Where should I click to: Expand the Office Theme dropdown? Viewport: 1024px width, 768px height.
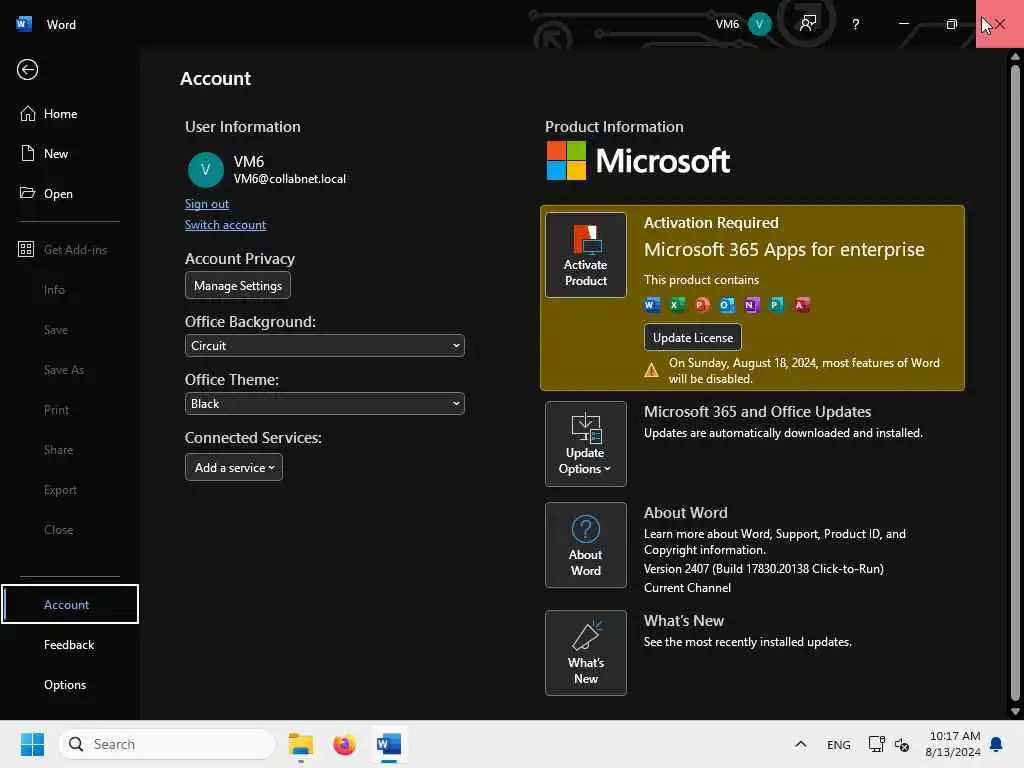click(x=325, y=404)
